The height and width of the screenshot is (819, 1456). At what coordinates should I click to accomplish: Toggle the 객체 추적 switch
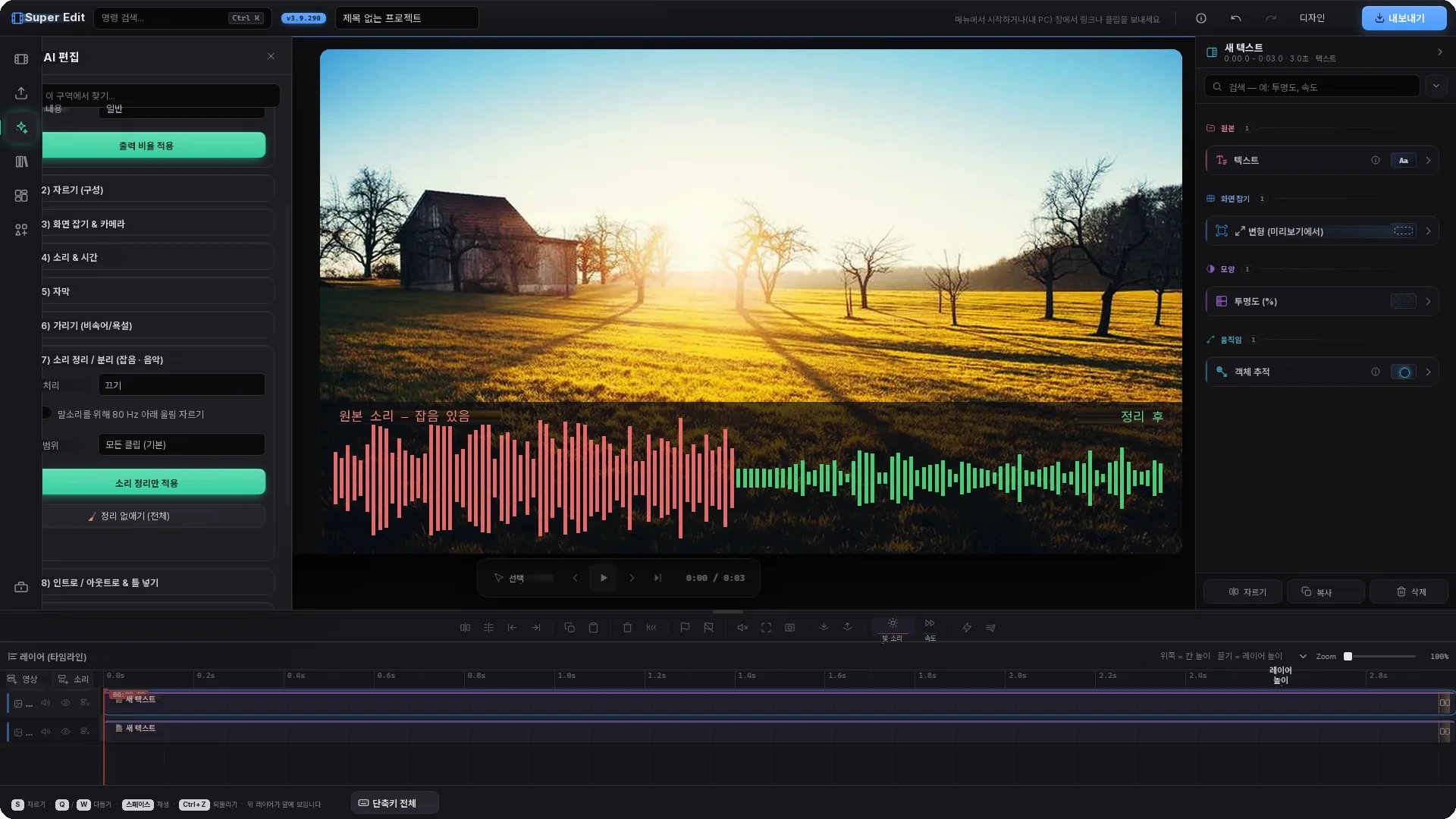pos(1404,372)
